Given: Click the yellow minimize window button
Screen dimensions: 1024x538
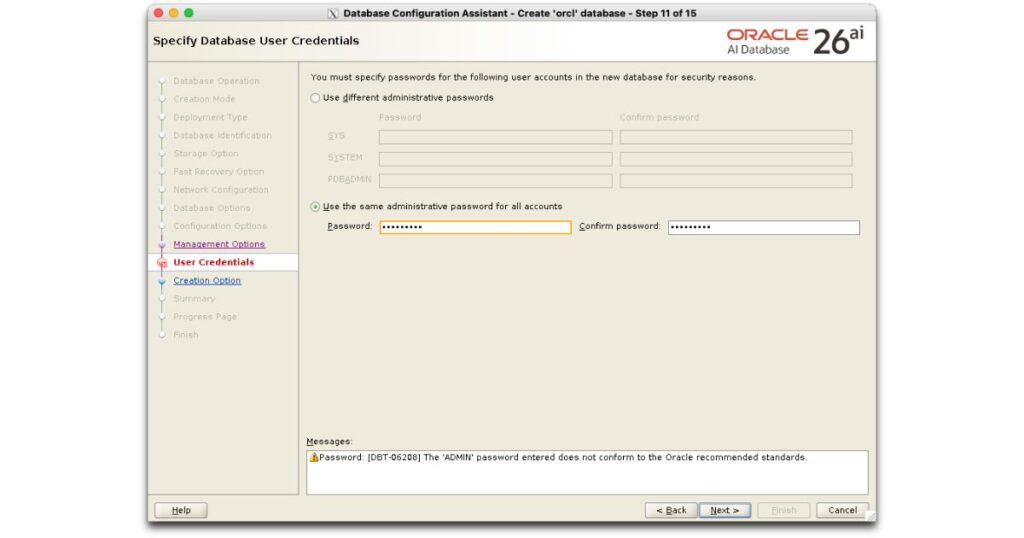Looking at the screenshot, I should click(x=174, y=13).
